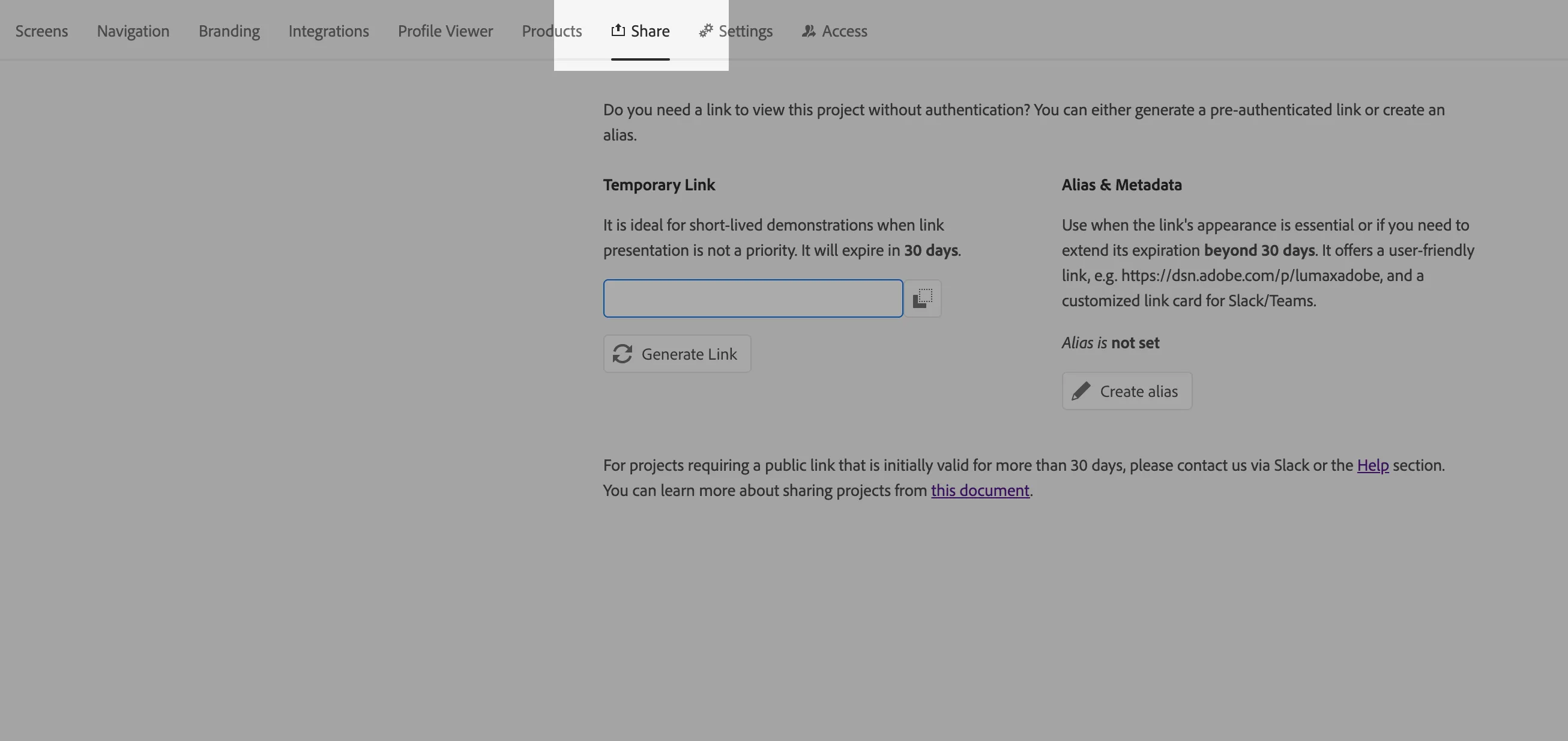Image resolution: width=1568 pixels, height=741 pixels.
Task: Open the Screens tab
Action: [x=41, y=31]
